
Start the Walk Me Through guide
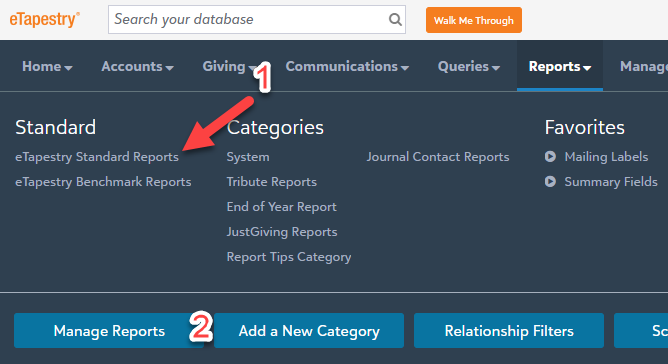point(474,20)
